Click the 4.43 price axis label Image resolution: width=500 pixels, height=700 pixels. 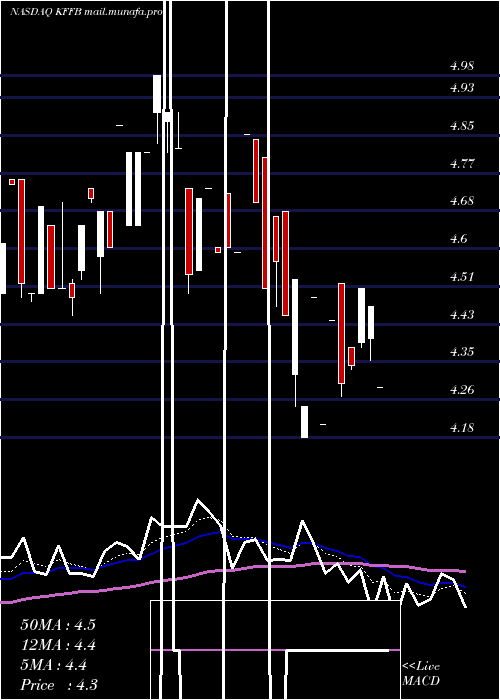[462, 315]
